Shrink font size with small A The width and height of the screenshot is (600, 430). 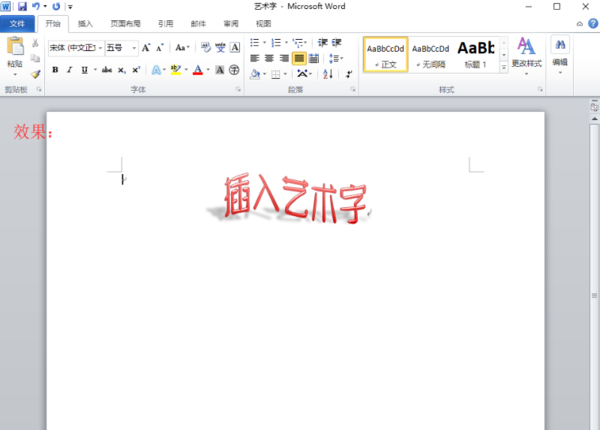pos(160,48)
